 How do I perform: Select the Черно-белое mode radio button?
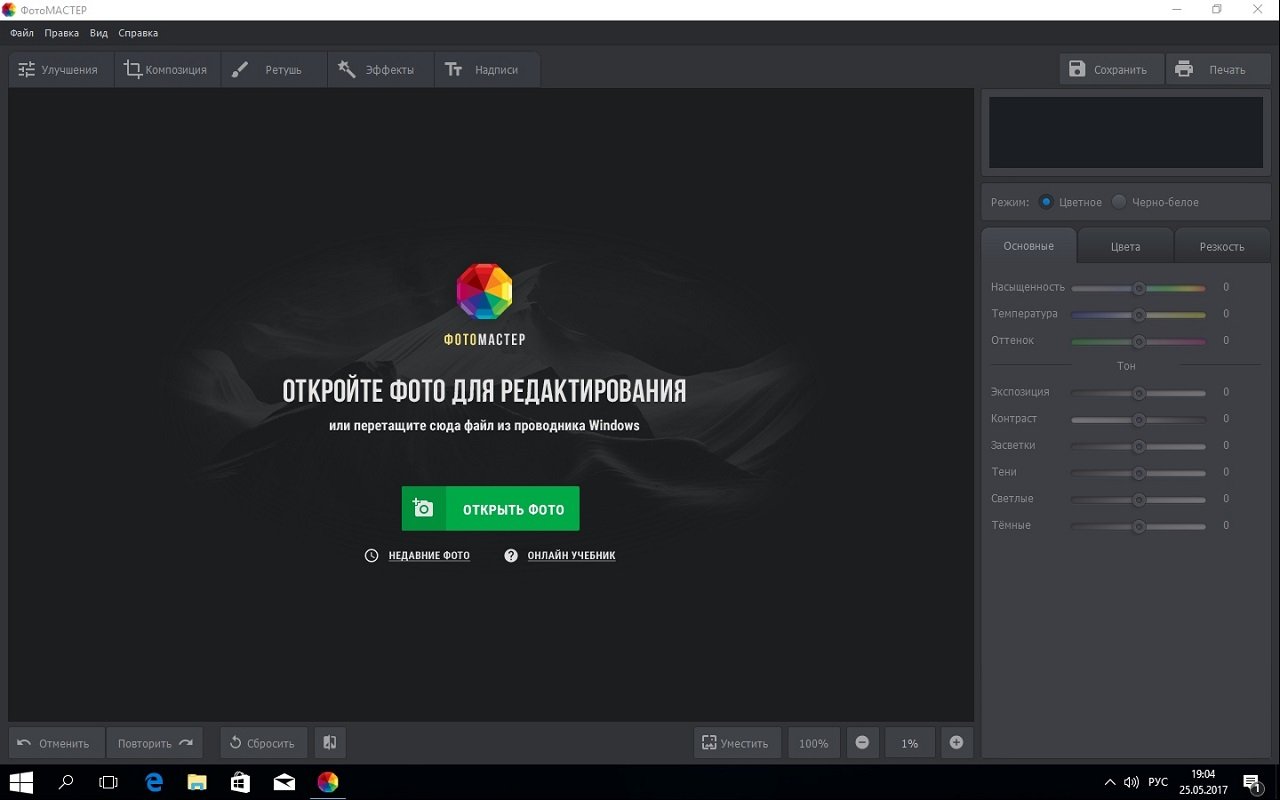[1119, 202]
